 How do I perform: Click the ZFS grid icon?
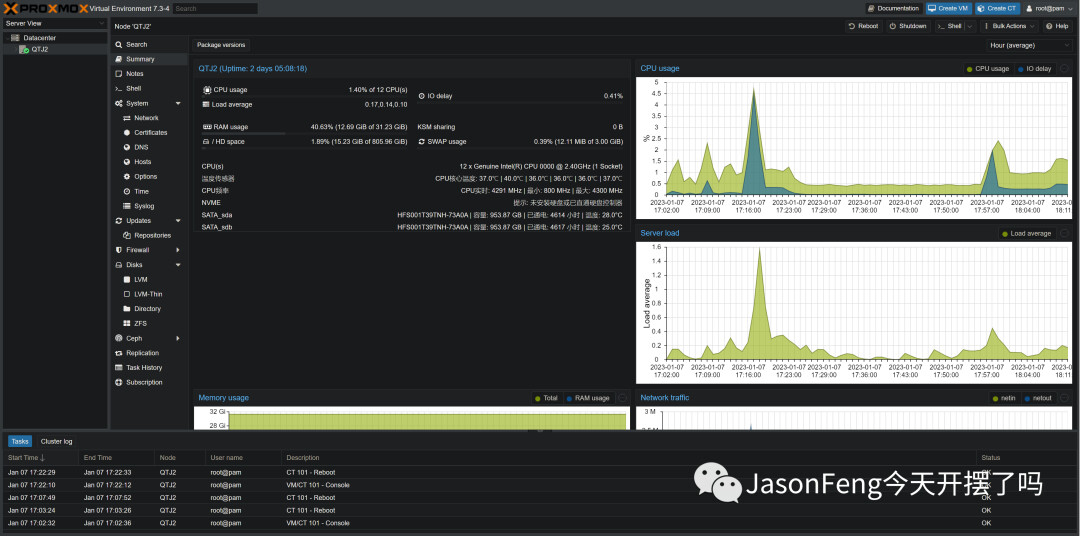[x=127, y=324]
